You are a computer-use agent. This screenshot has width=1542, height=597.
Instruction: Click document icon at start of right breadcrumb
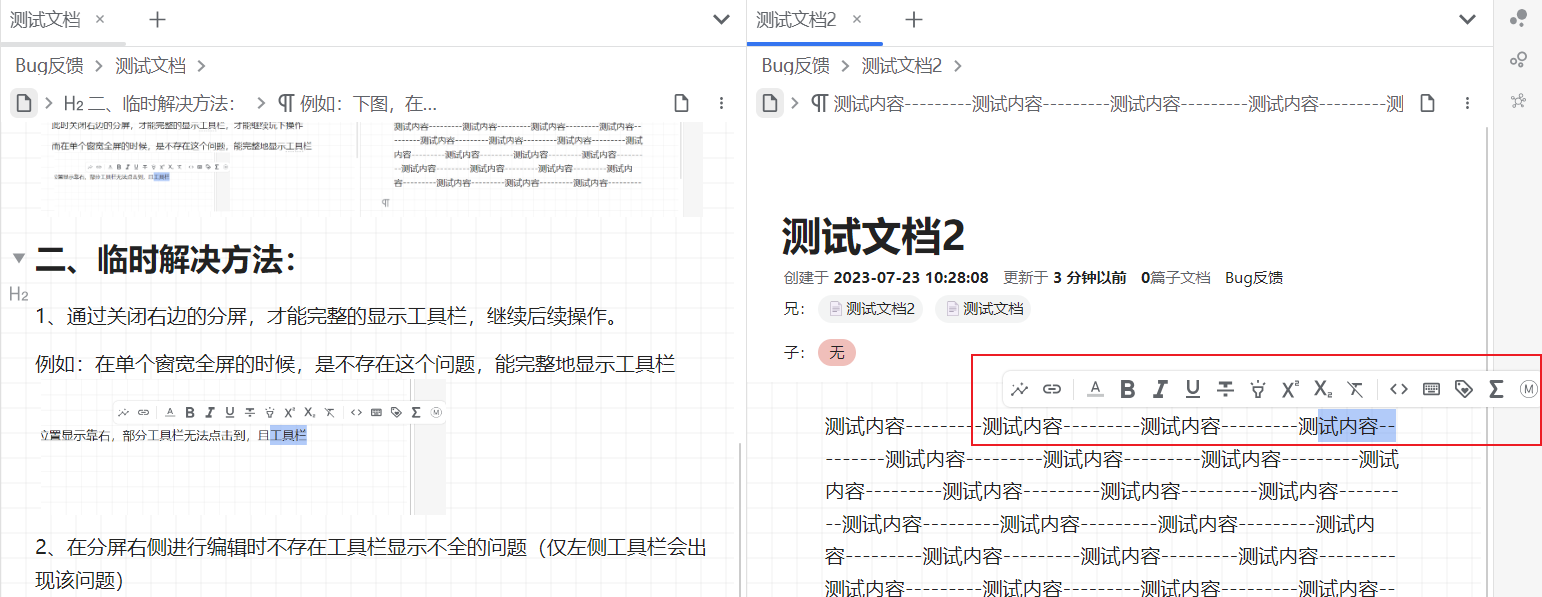pyautogui.click(x=769, y=103)
